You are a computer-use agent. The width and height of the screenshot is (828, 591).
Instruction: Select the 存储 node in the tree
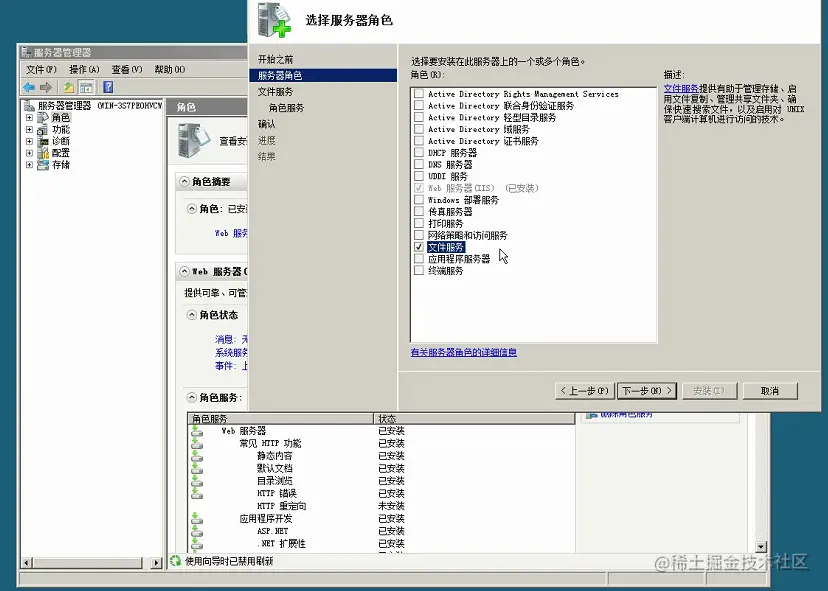coord(61,165)
